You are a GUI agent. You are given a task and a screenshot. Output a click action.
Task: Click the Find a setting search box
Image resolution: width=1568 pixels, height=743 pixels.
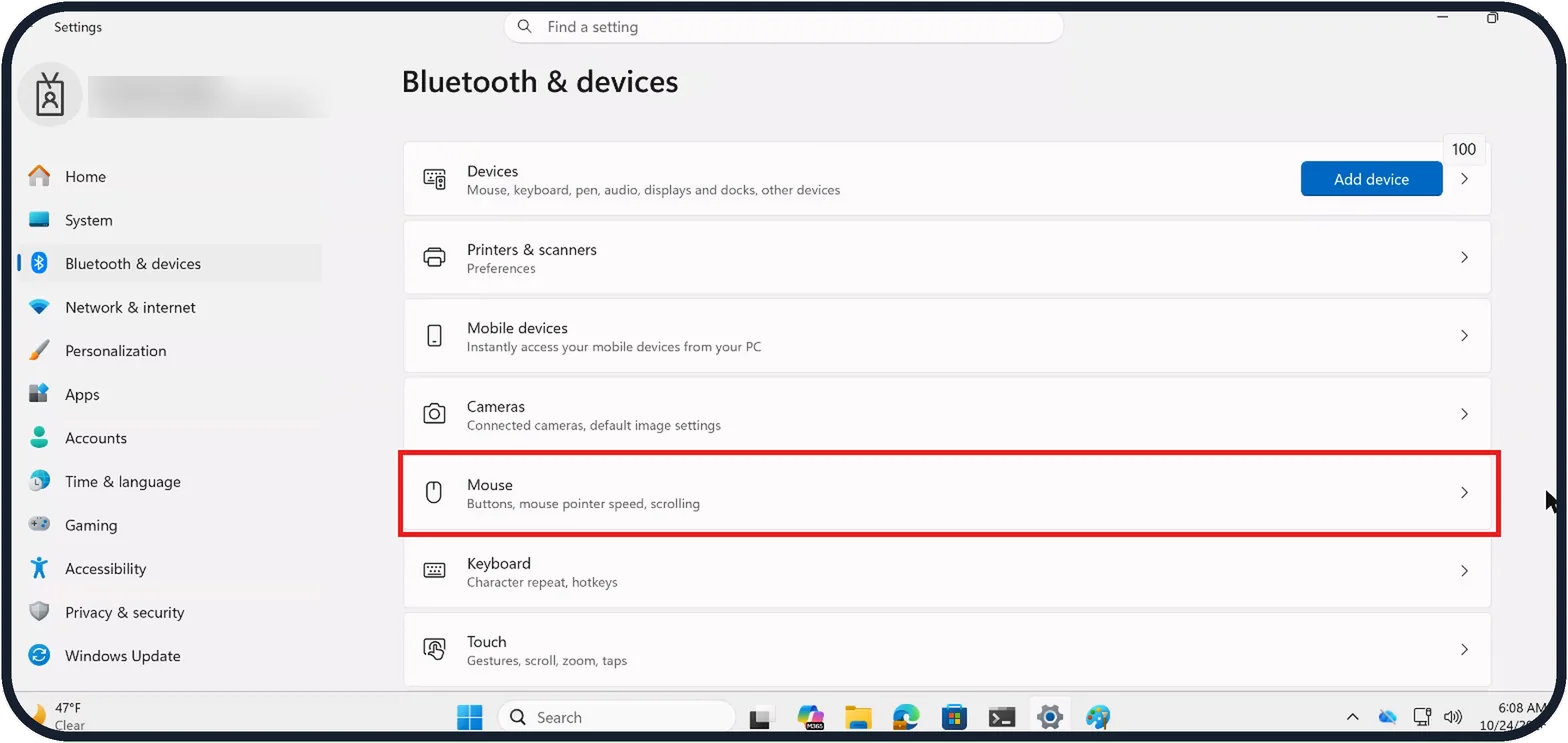click(783, 27)
